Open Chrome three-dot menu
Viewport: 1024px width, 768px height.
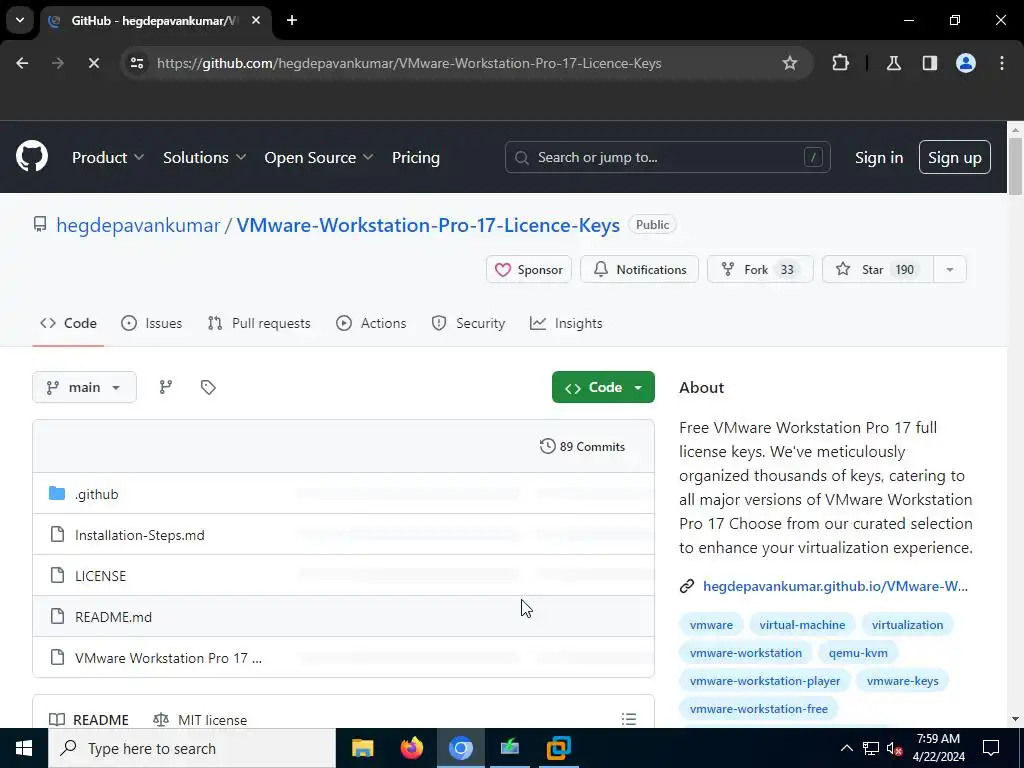pos(1001,63)
